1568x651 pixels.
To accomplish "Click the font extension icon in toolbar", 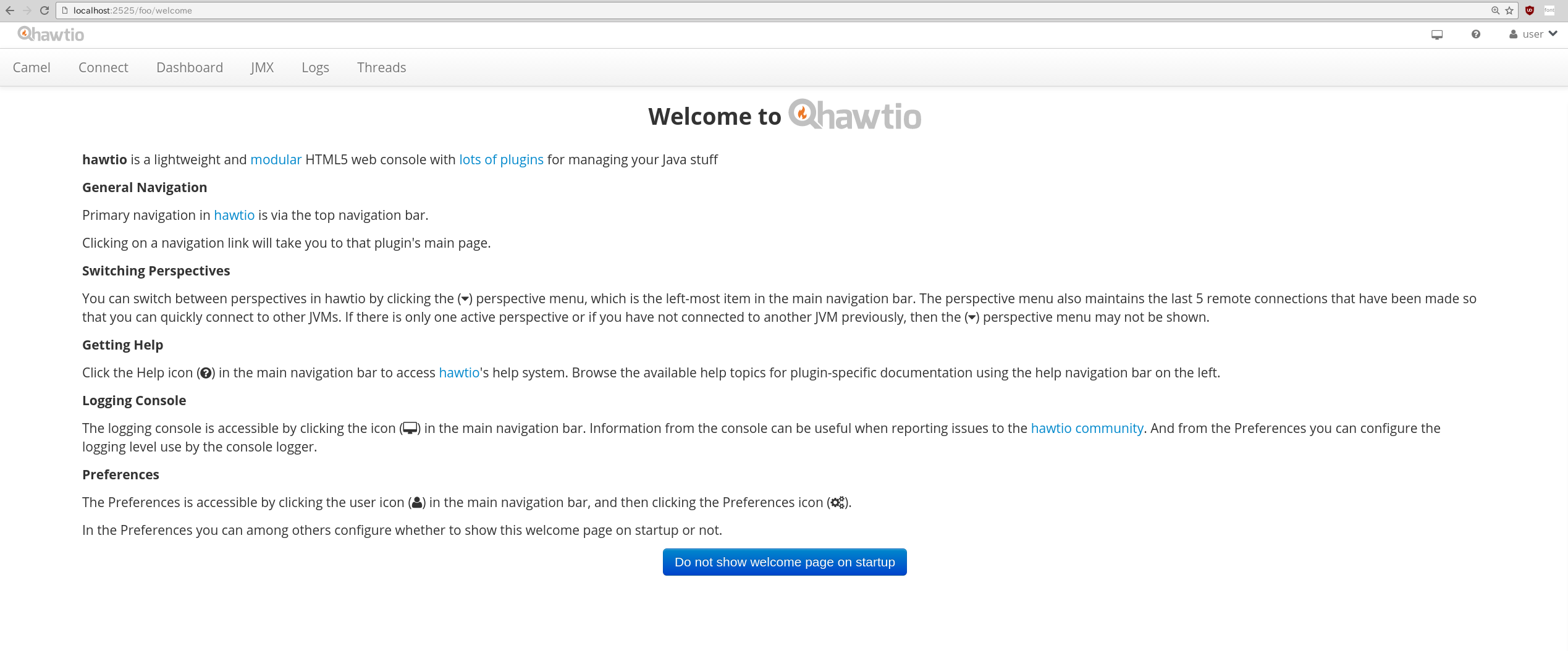I will pyautogui.click(x=1550, y=10).
